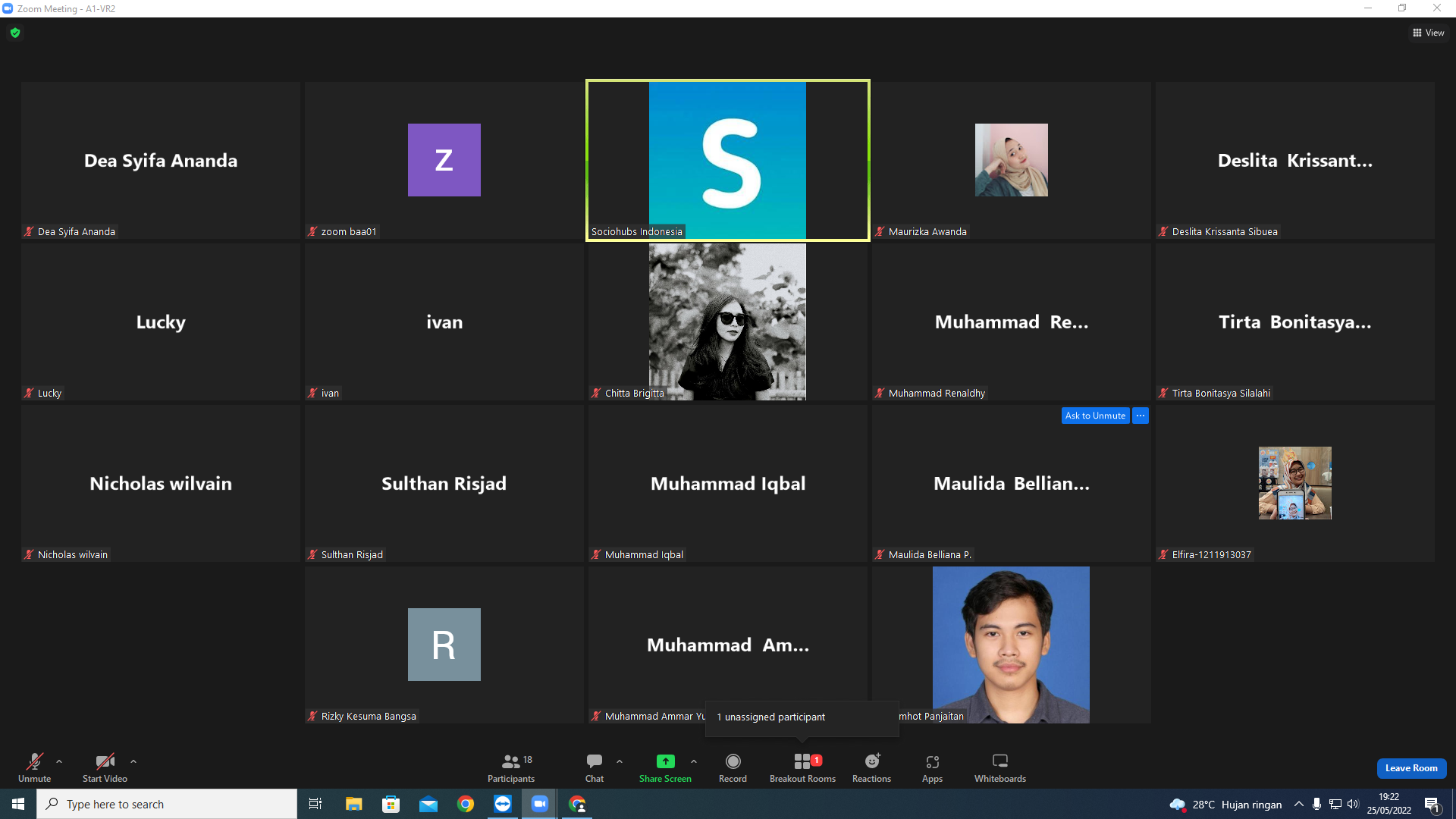This screenshot has width=1456, height=819.
Task: Open the View layout menu
Action: pyautogui.click(x=1429, y=33)
